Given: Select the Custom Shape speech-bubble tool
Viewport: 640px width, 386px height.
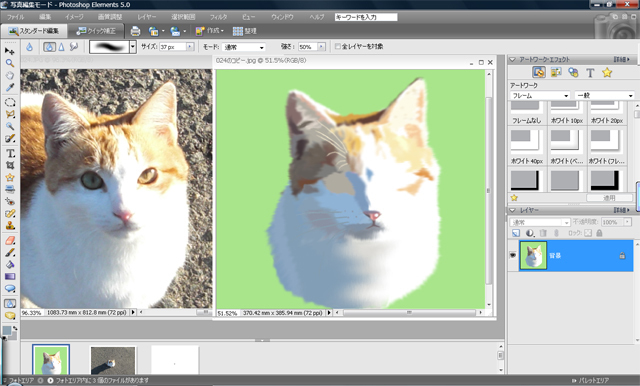Looking at the screenshot, I should [x=10, y=288].
